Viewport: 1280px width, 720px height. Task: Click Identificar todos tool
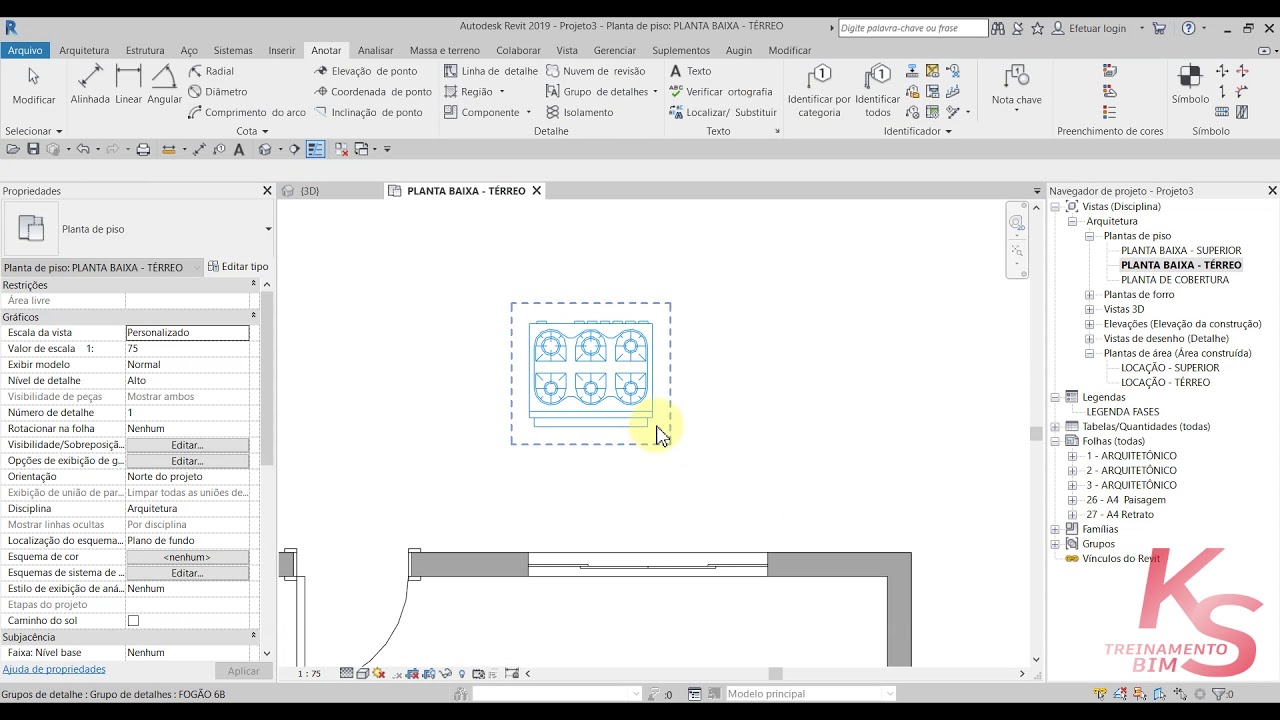pyautogui.click(x=878, y=91)
